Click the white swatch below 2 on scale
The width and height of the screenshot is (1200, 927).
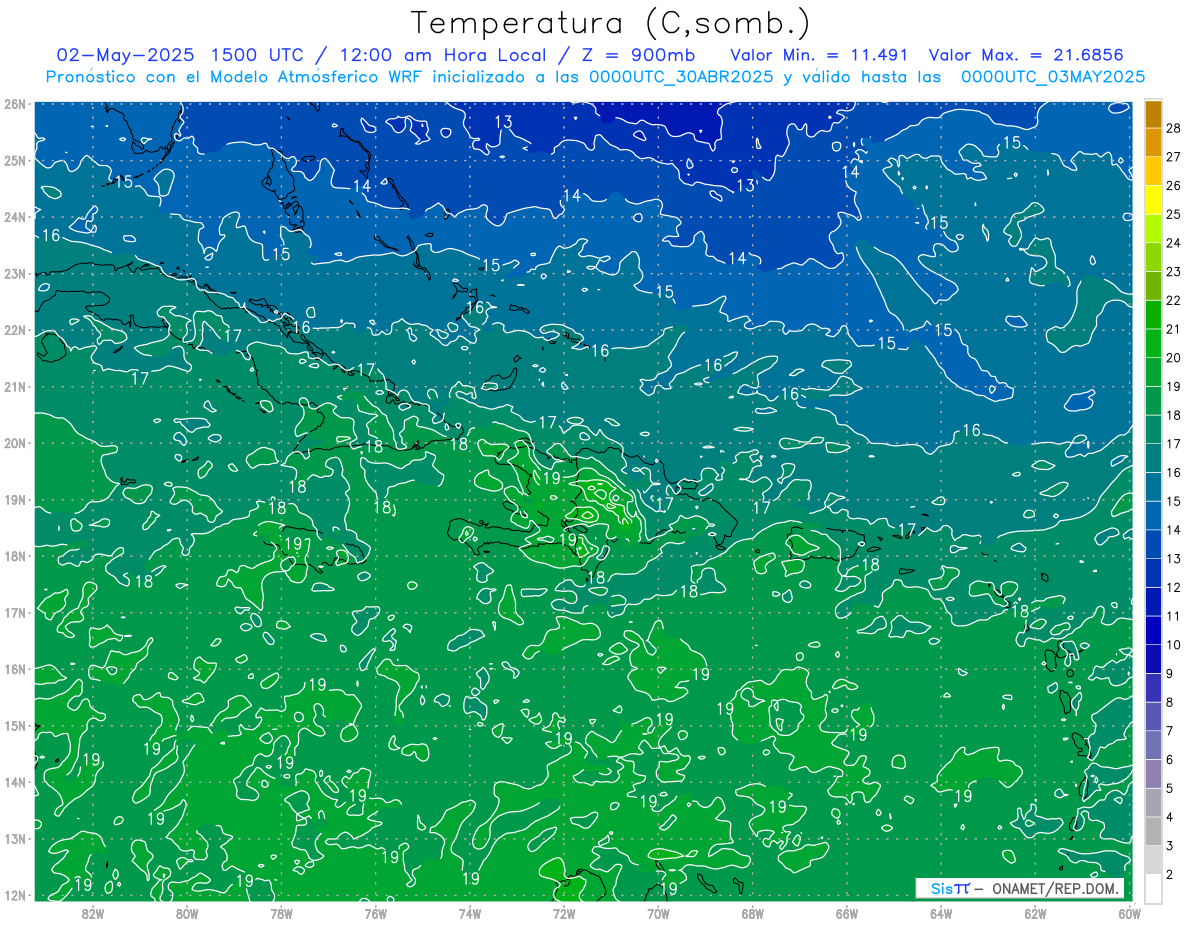point(1153,888)
